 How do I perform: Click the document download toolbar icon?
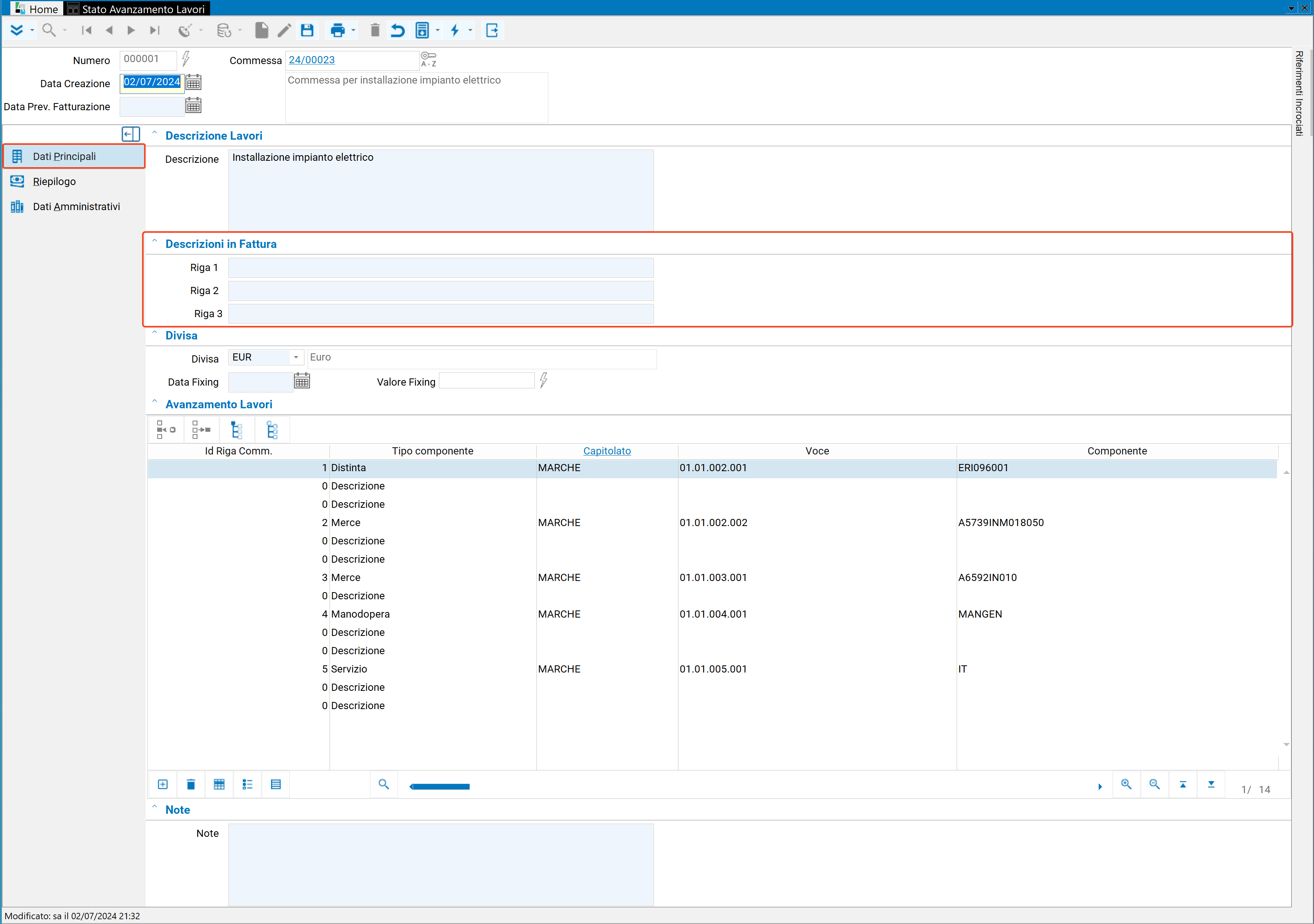tap(422, 30)
